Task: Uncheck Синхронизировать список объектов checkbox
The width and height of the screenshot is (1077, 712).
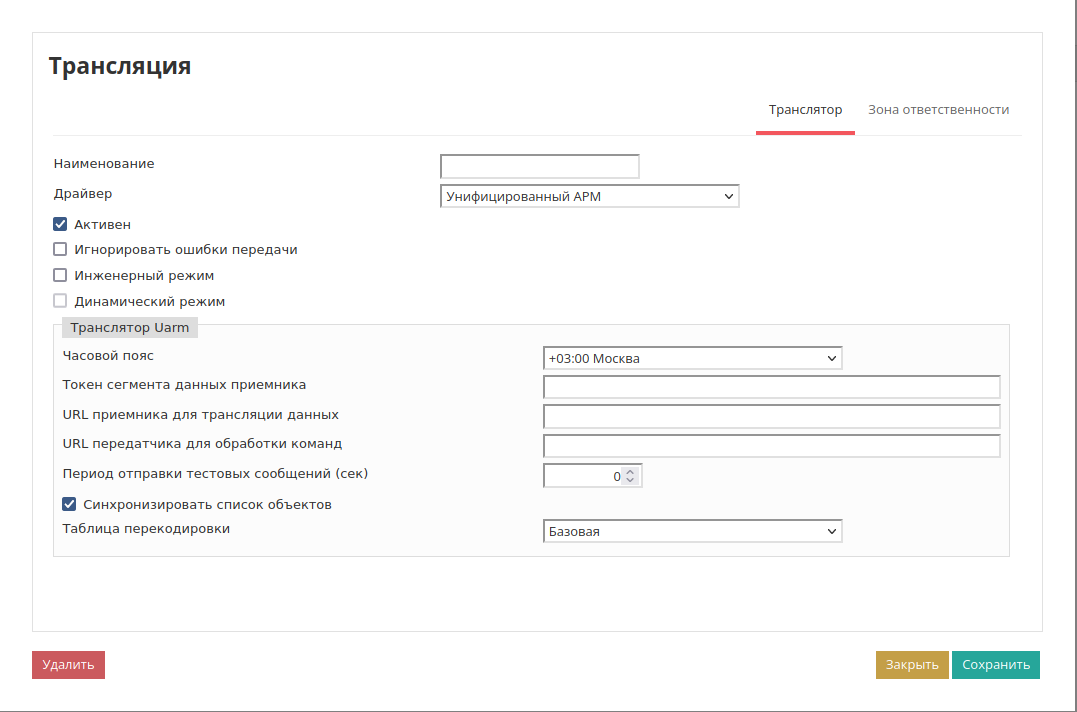Action: click(69, 504)
